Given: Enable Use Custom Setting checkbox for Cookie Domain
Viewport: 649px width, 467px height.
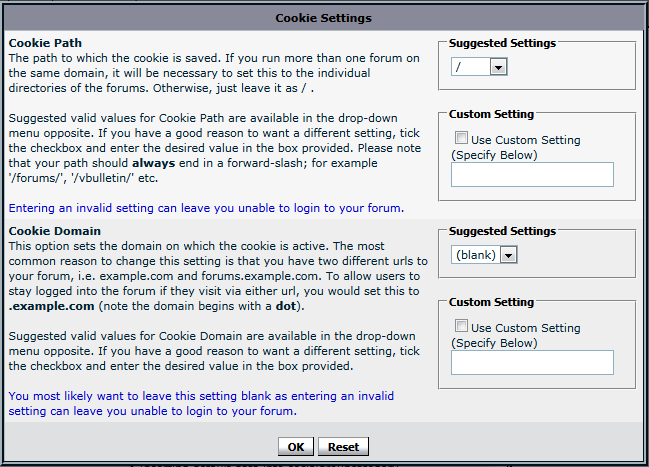Looking at the screenshot, I should click(x=461, y=325).
